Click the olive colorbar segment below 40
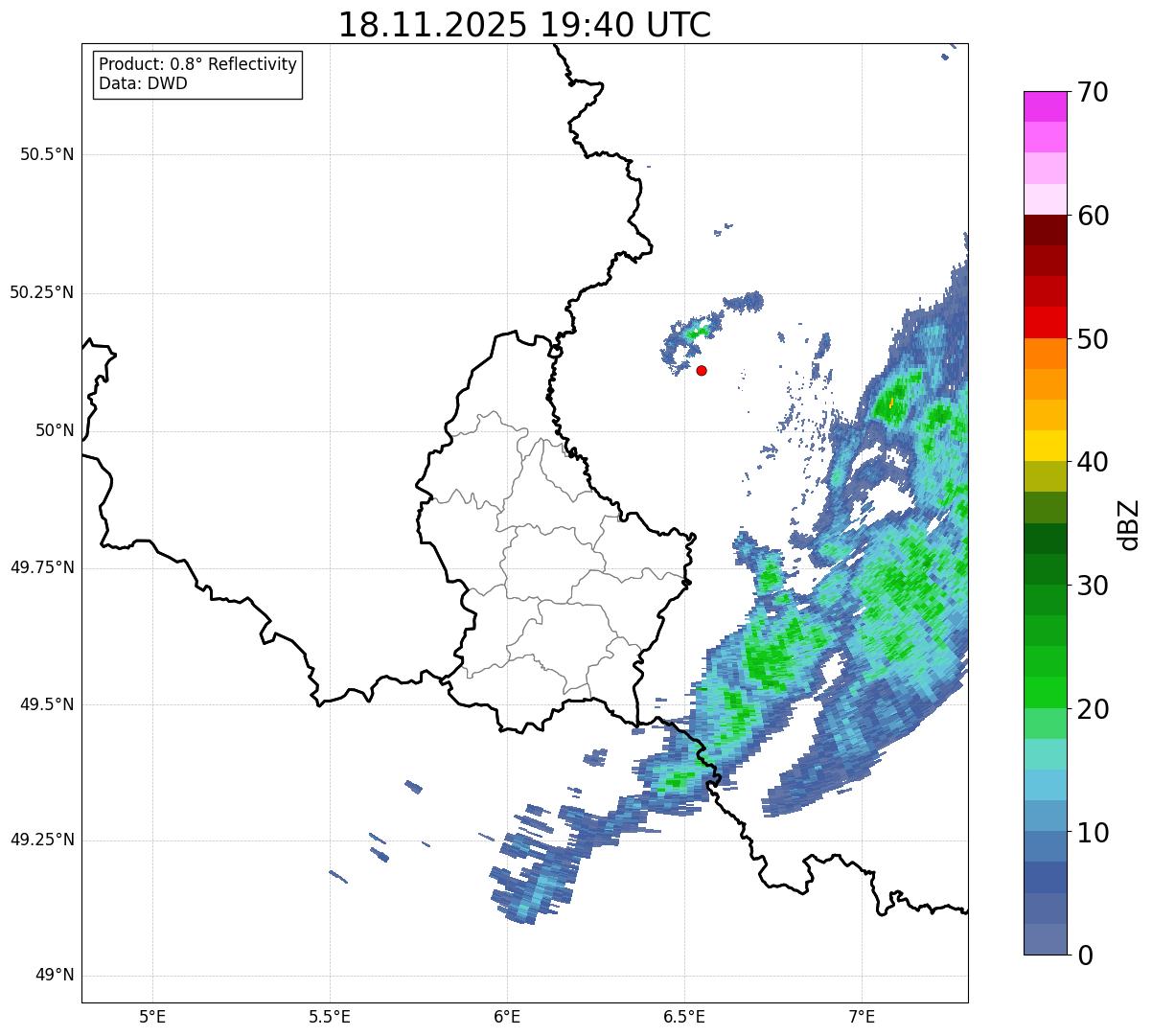The image size is (1152, 1036). pos(1045,476)
